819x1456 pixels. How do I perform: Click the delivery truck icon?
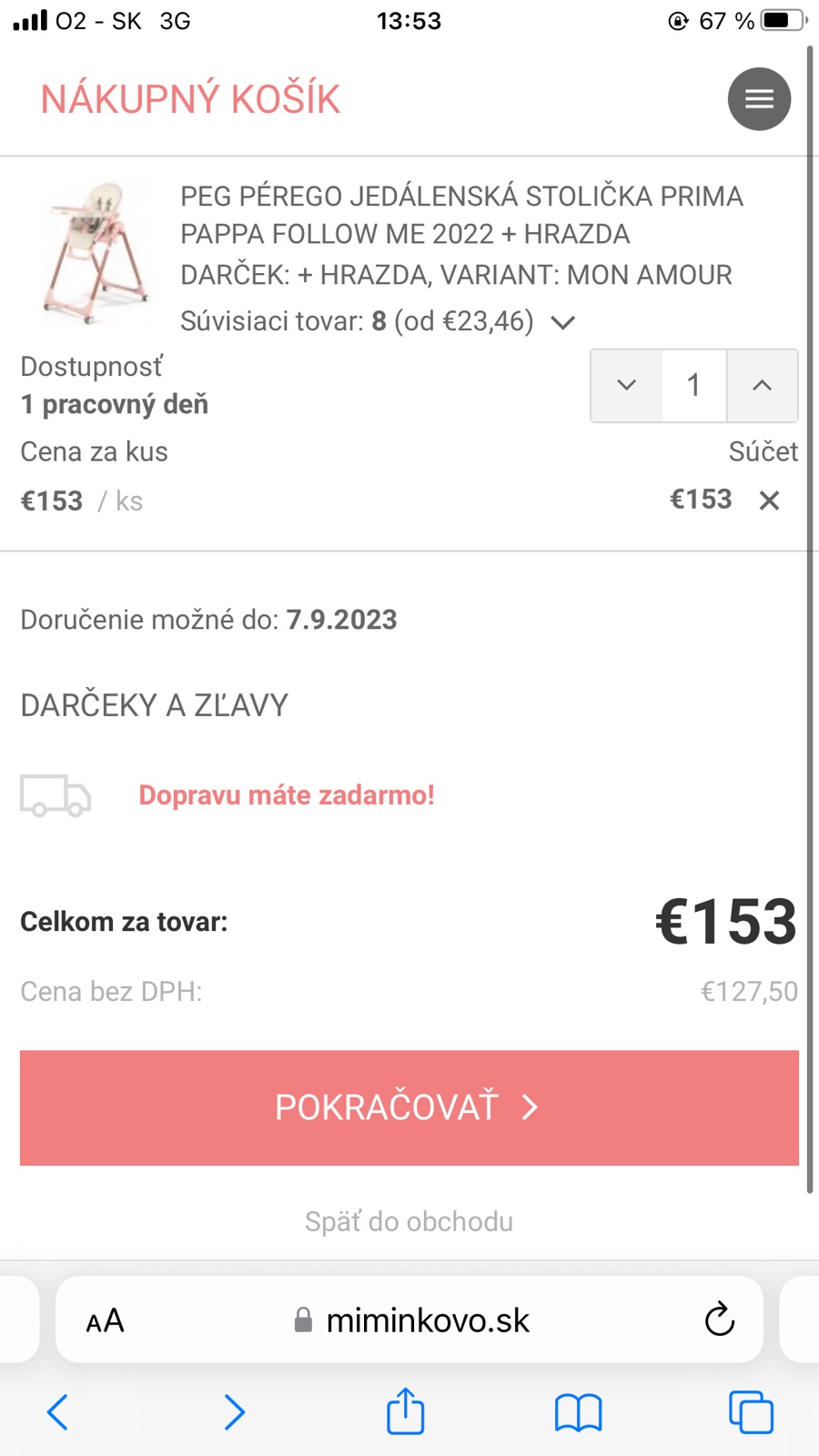pyautogui.click(x=56, y=795)
